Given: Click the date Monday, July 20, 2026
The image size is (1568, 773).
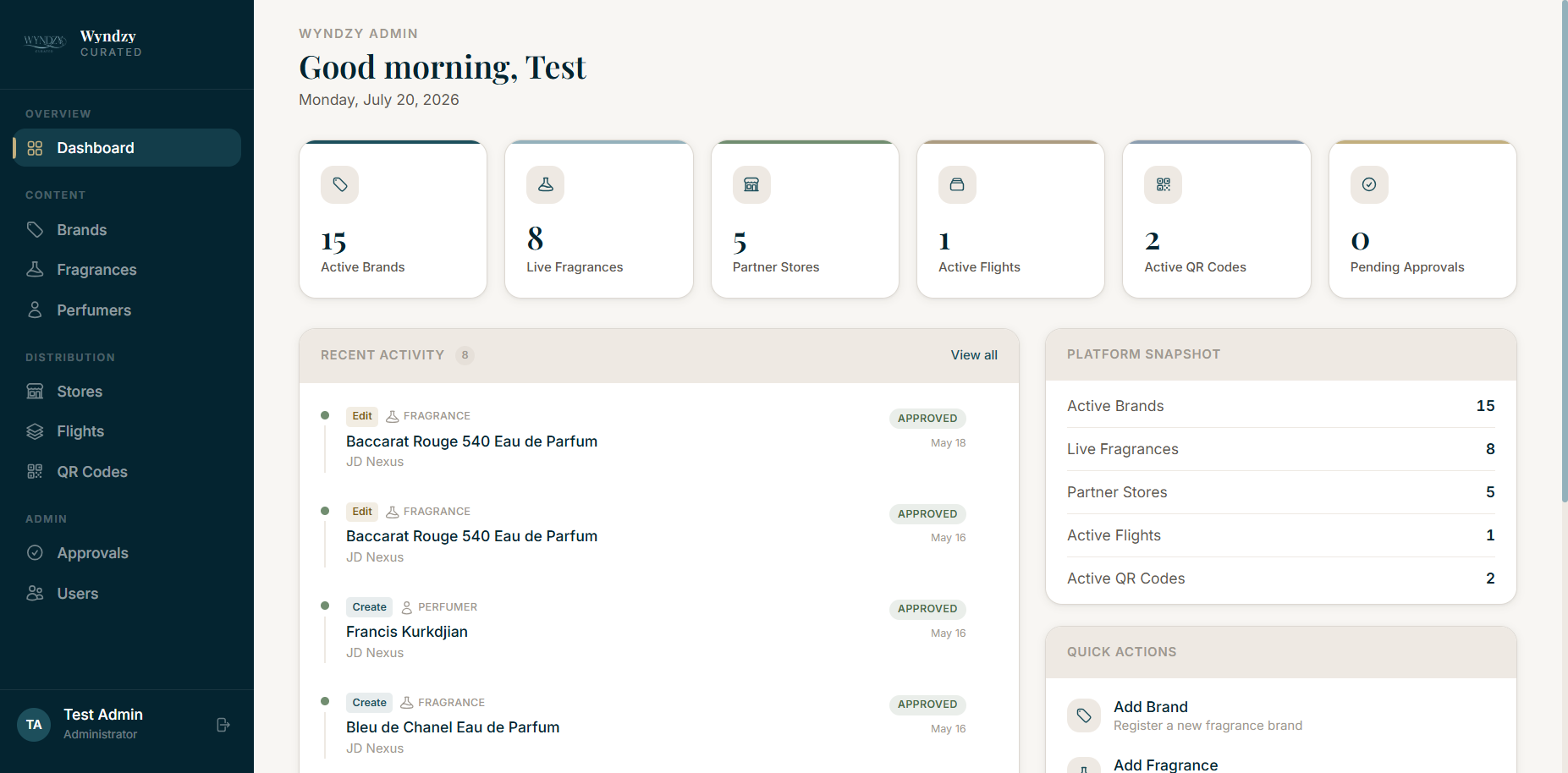Looking at the screenshot, I should tap(379, 100).
